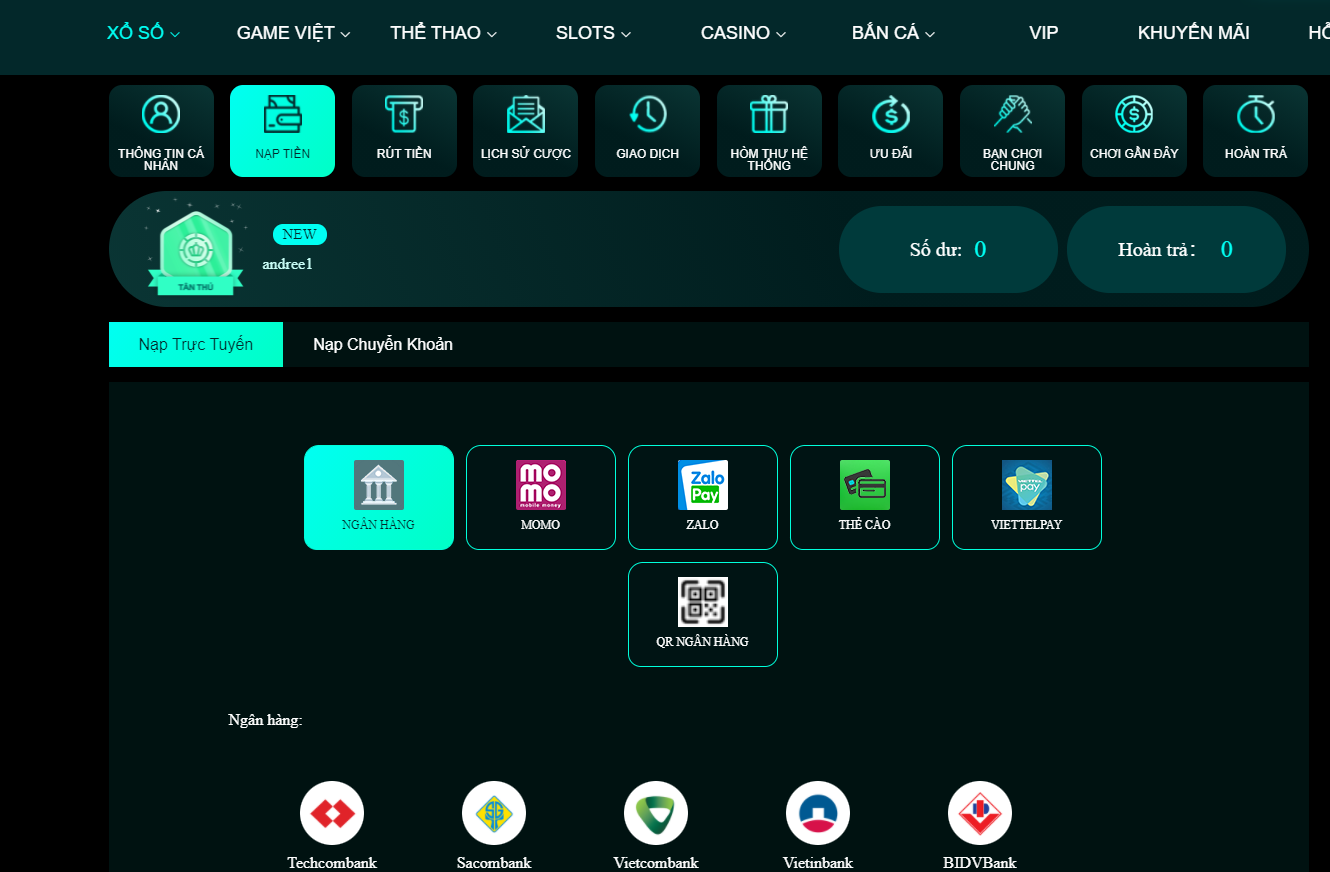Switch to Nạp Chuyển Khoản tab
The image size is (1330, 872).
(383, 344)
